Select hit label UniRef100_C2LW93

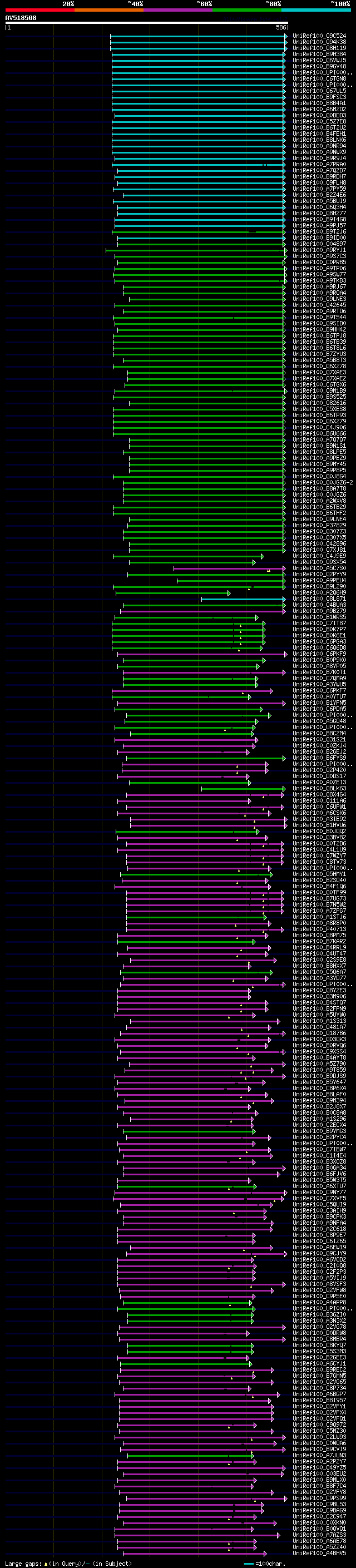pos(319,1437)
